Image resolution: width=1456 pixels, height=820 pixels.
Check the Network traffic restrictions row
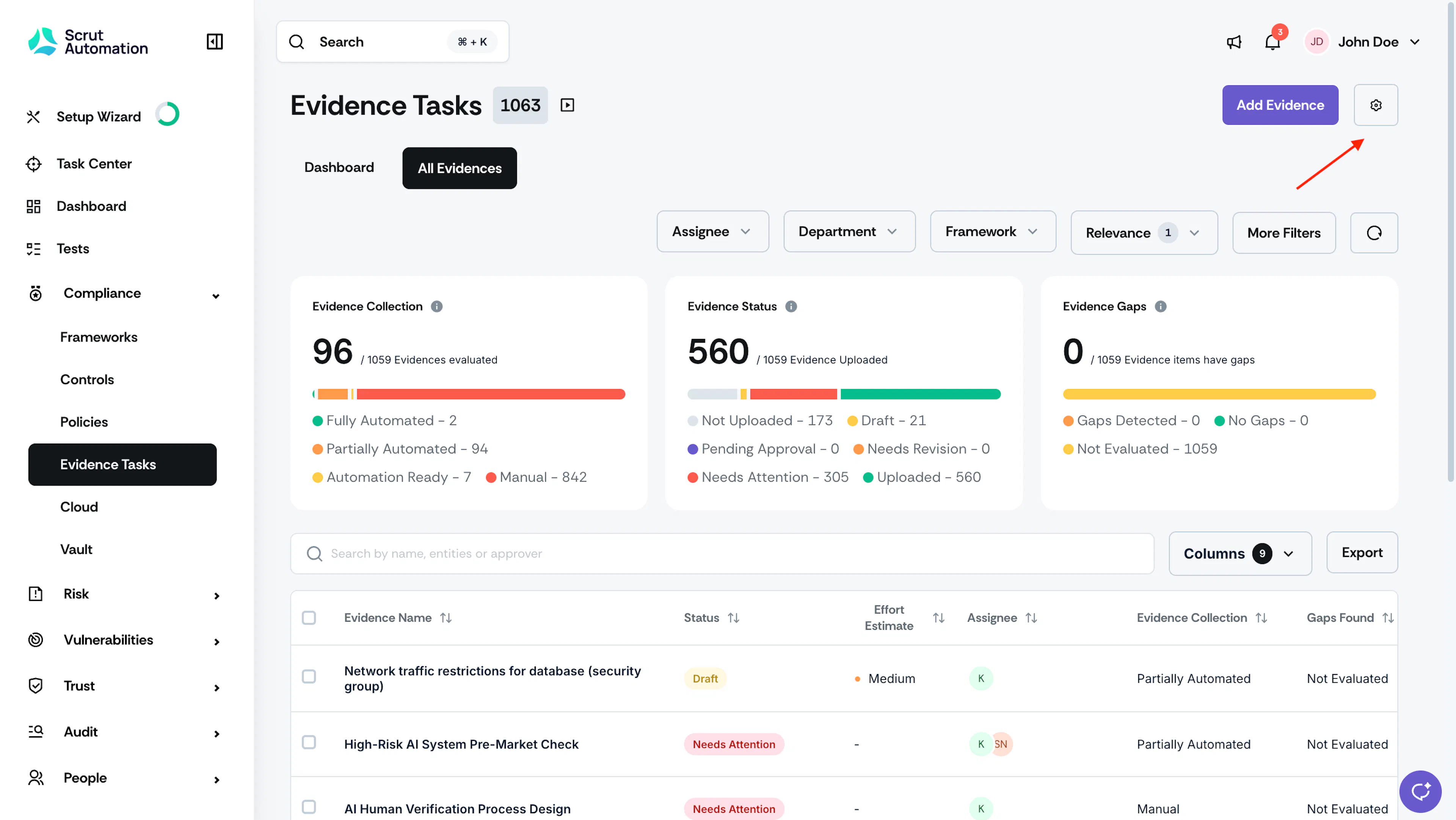[x=309, y=676]
